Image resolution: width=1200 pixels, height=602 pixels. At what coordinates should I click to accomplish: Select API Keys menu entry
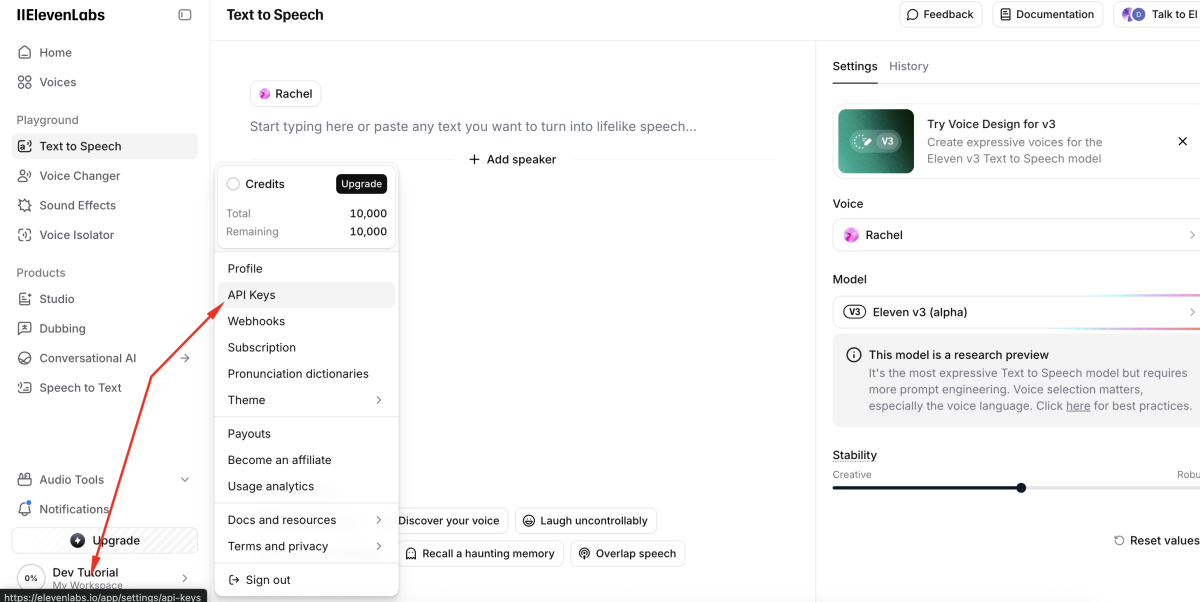tap(306, 295)
